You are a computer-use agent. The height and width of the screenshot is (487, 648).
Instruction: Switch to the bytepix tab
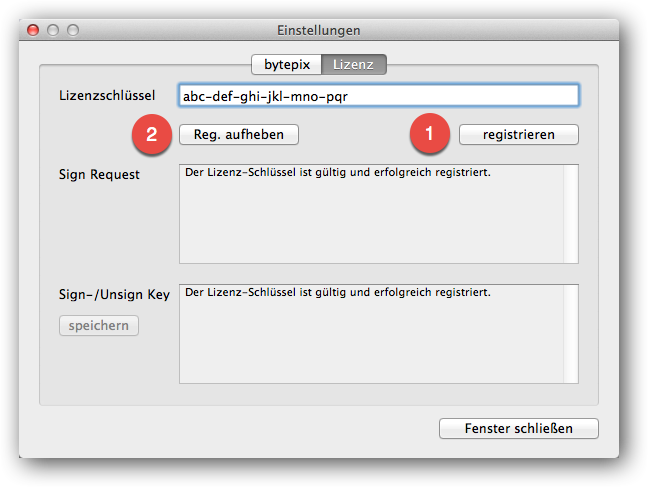(286, 64)
